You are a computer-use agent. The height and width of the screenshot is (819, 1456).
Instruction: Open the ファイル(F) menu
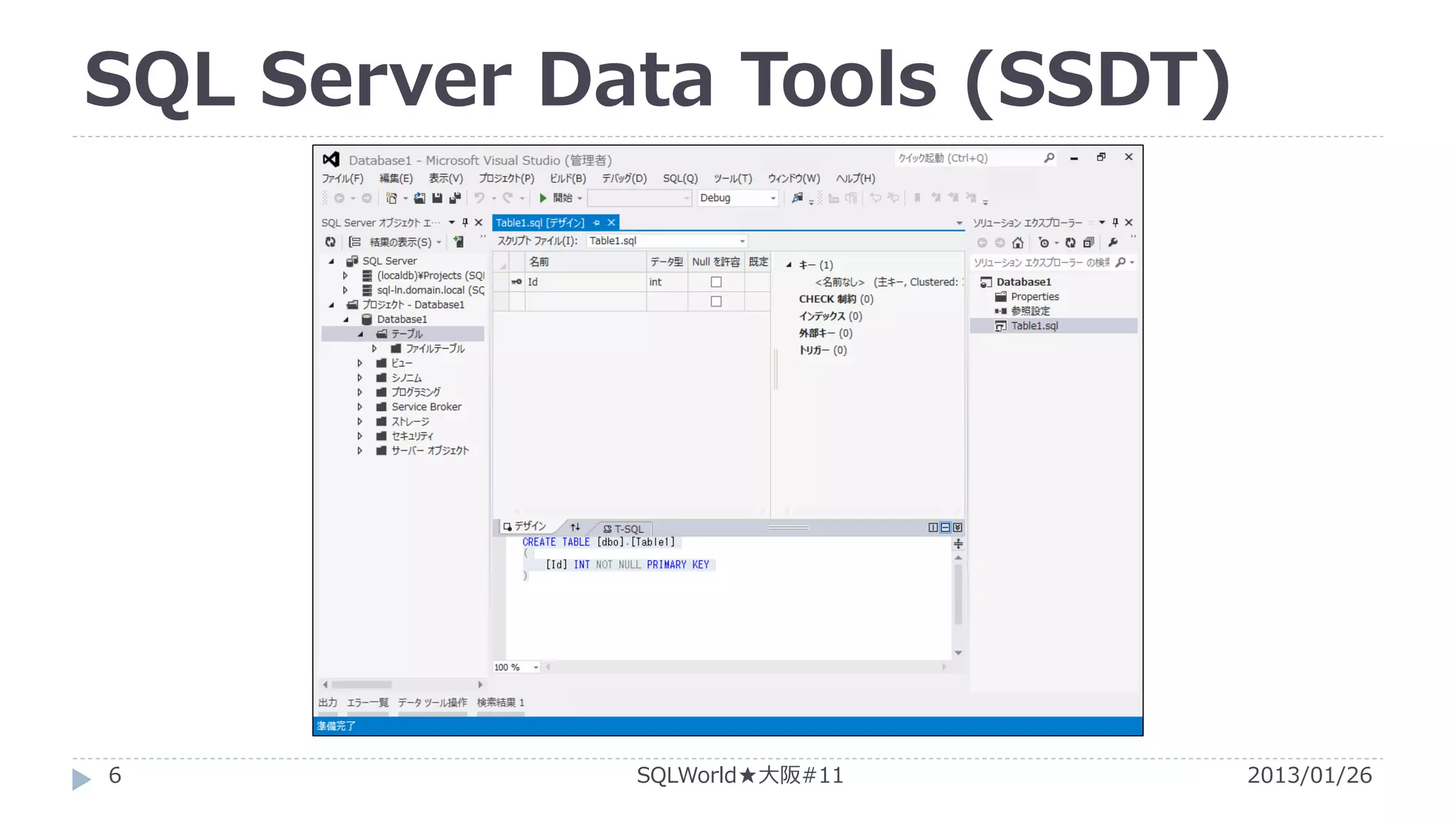pyautogui.click(x=342, y=178)
